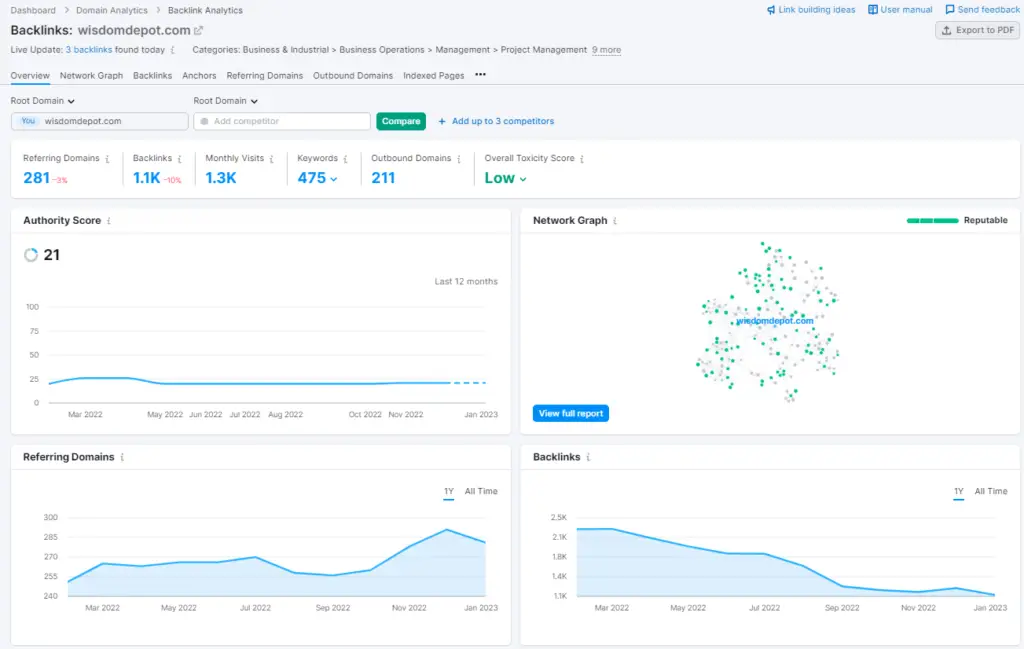Viewport: 1024px width, 649px height.
Task: Click Backlink Analytics breadcrumb
Action: coord(205,10)
